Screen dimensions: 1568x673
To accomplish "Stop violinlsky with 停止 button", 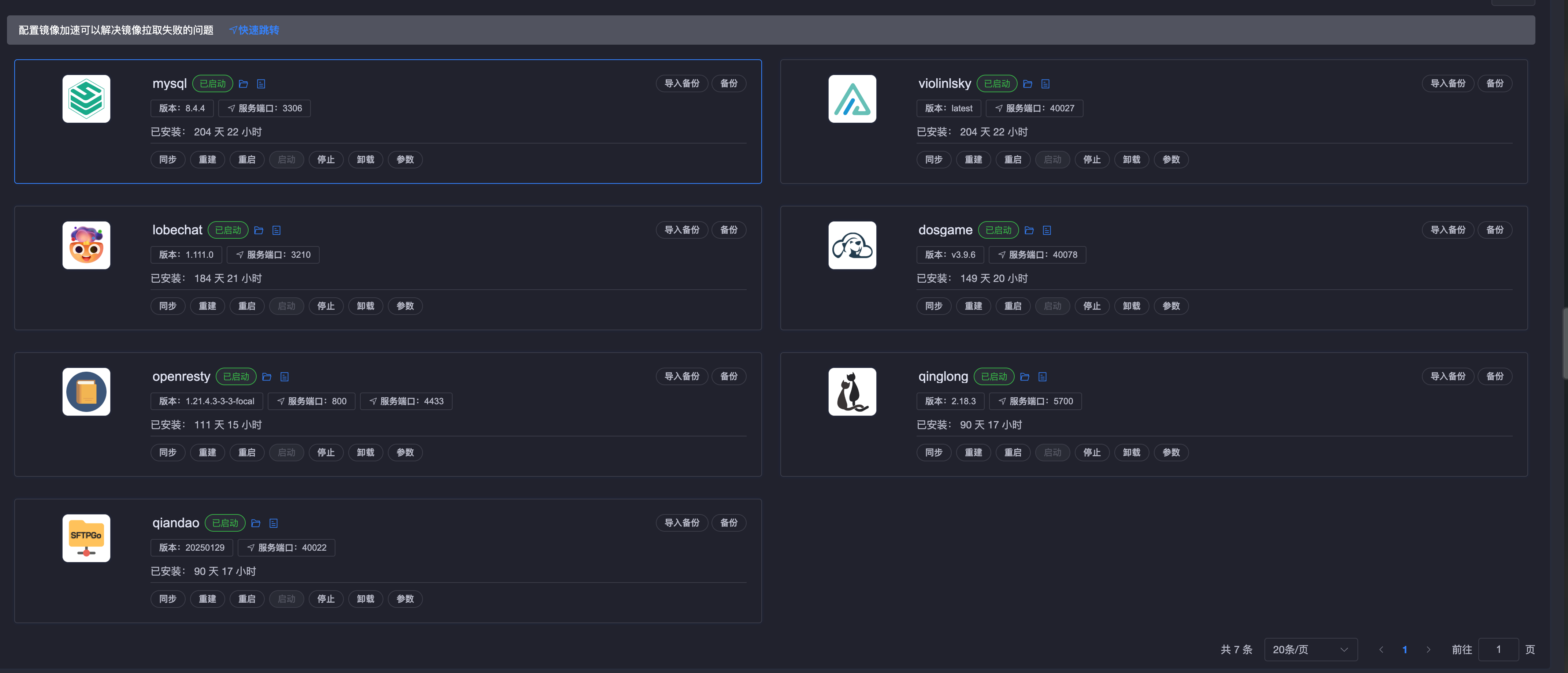I will [x=1092, y=160].
